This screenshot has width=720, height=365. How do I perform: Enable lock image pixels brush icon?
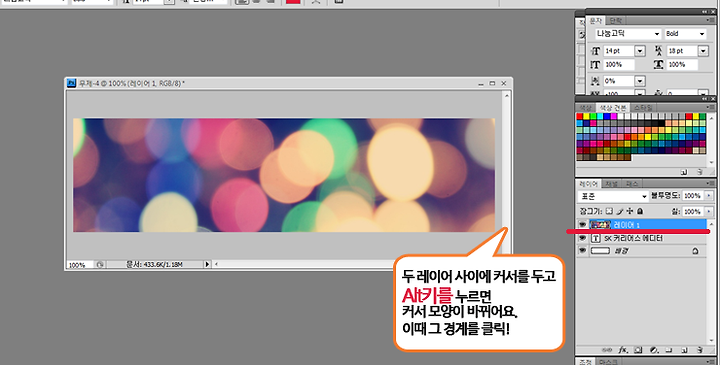[x=619, y=211]
